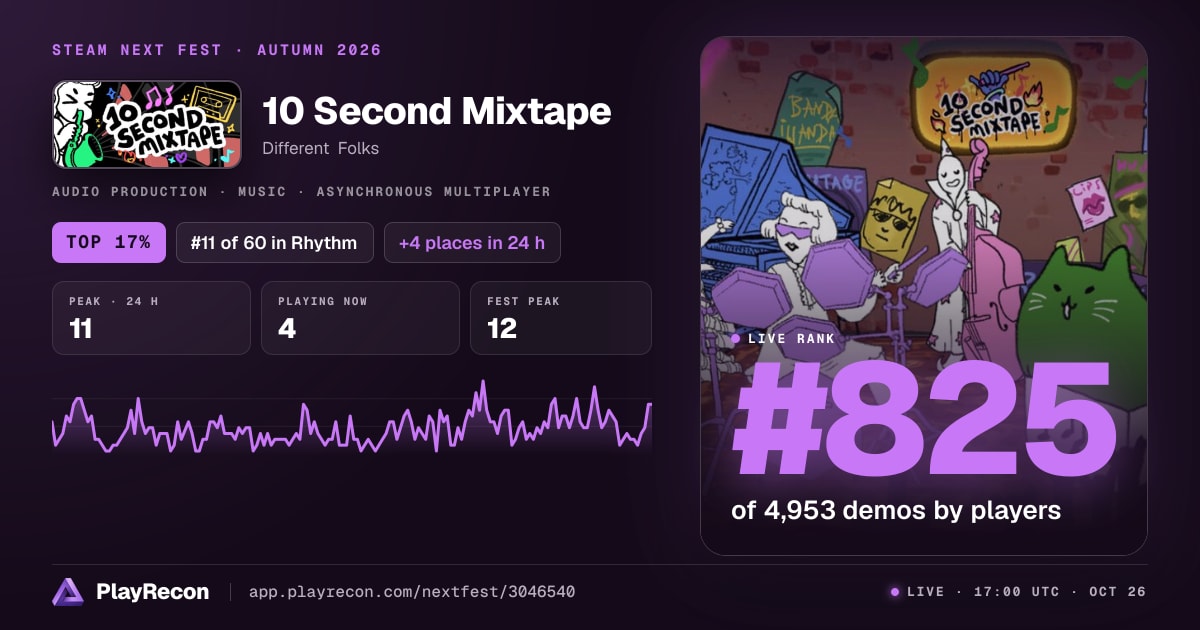The height and width of the screenshot is (630, 1200).
Task: Click the 17:00 UTC timestamp
Action: click(x=1015, y=592)
